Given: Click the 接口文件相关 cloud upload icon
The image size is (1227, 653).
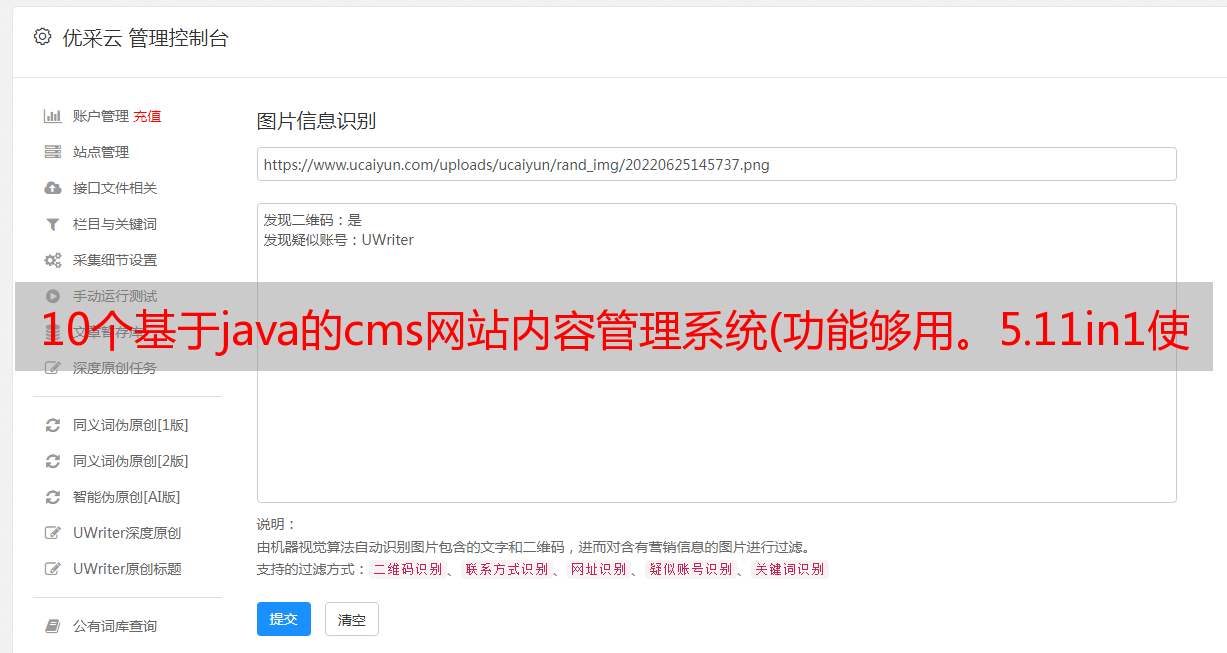Looking at the screenshot, I should (x=53, y=188).
